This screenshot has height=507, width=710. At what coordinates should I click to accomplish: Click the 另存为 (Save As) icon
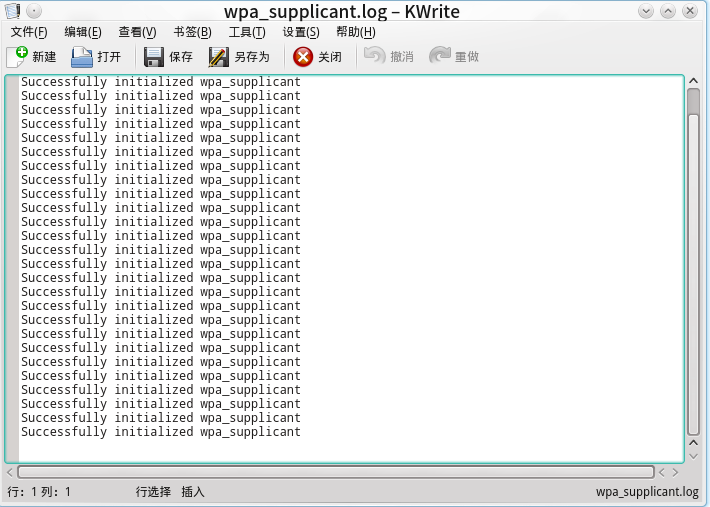[219, 57]
